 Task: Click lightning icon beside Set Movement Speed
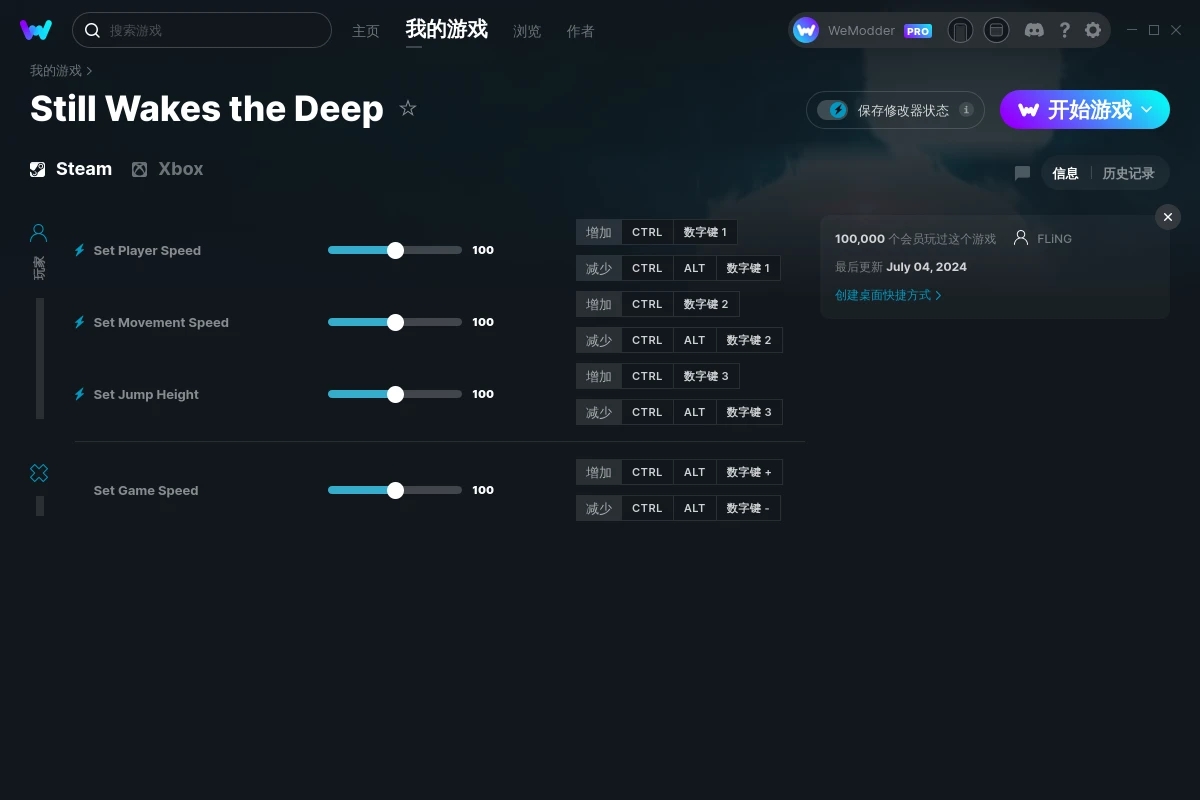[80, 322]
